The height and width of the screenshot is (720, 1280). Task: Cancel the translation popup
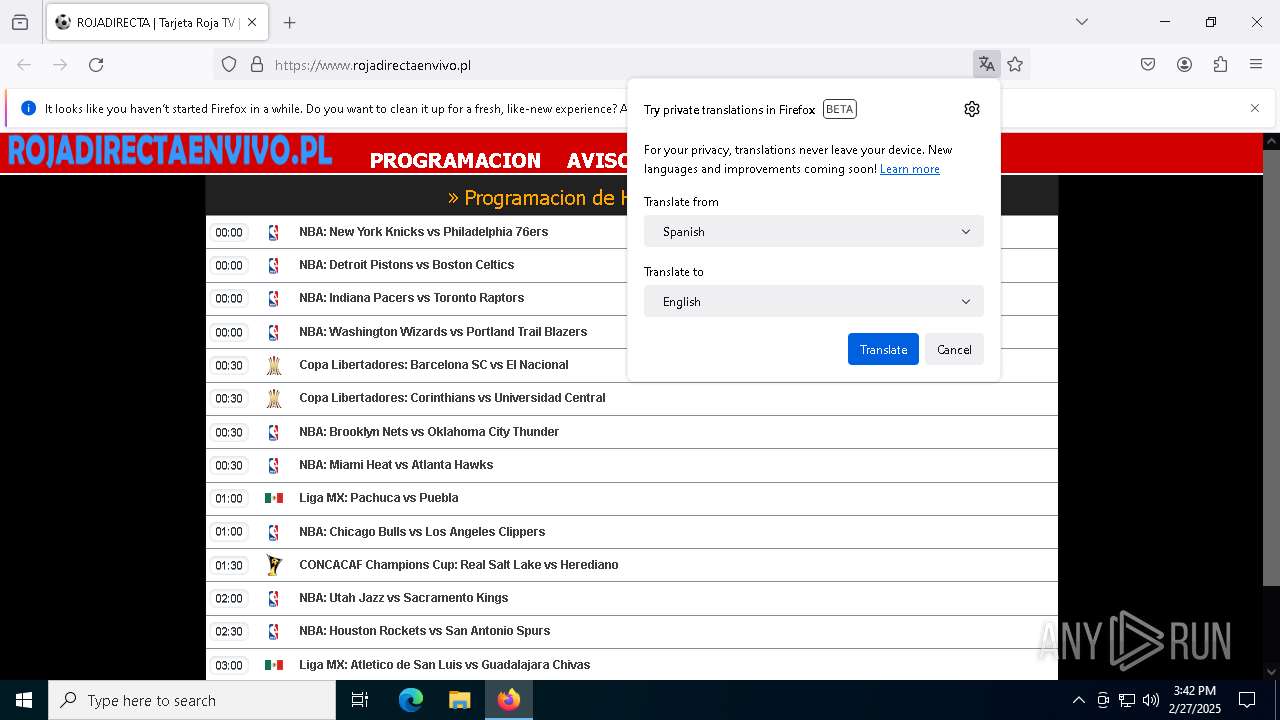[x=954, y=349]
